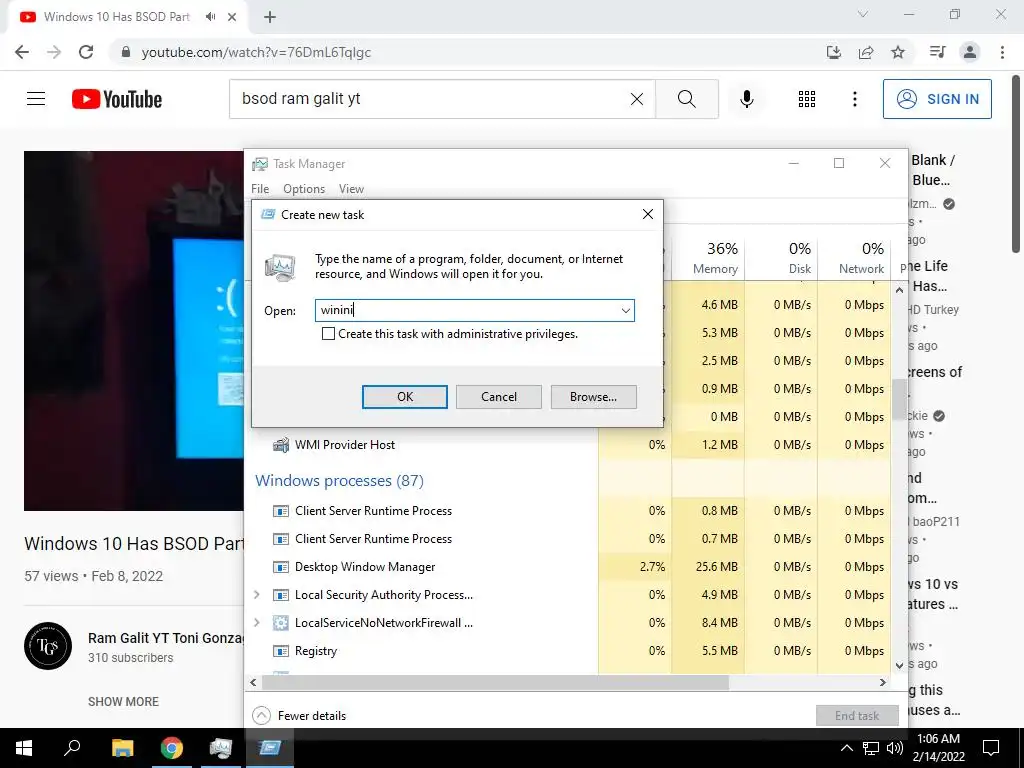
Task: Select the Desktop Window Manager process
Action: click(x=364, y=567)
